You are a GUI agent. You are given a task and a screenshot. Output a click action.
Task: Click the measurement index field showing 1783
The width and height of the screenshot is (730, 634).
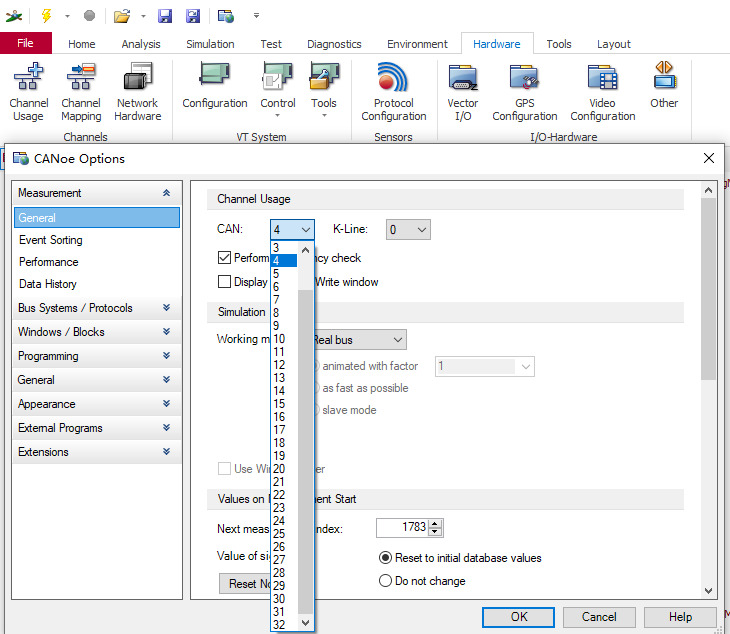(x=402, y=527)
